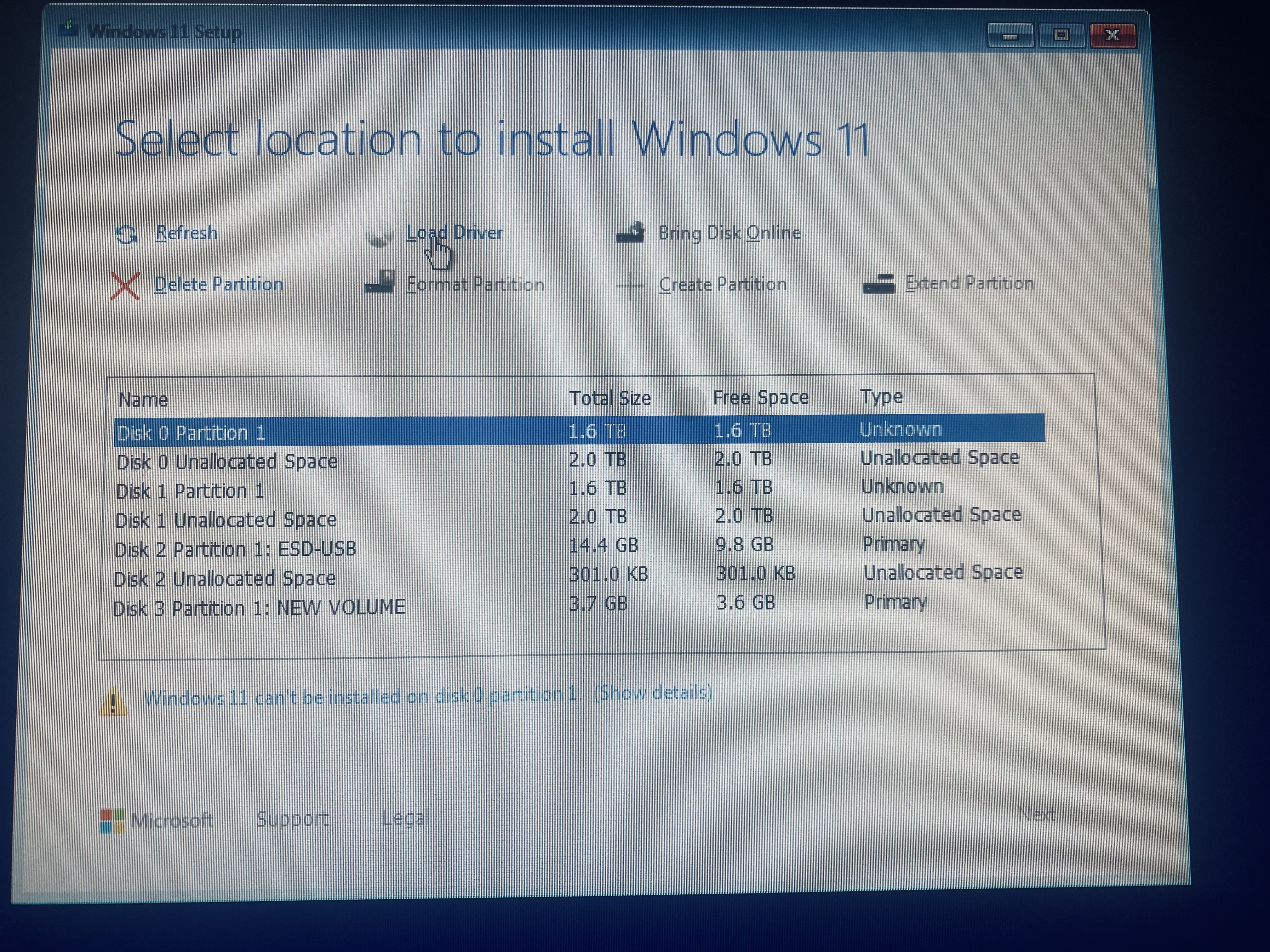Click the Format Partition drive icon

380,282
